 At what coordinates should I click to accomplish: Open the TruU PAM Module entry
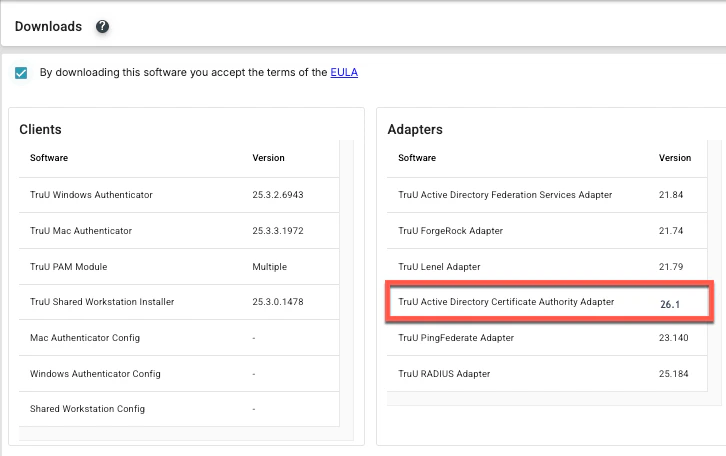pyautogui.click(x=69, y=267)
